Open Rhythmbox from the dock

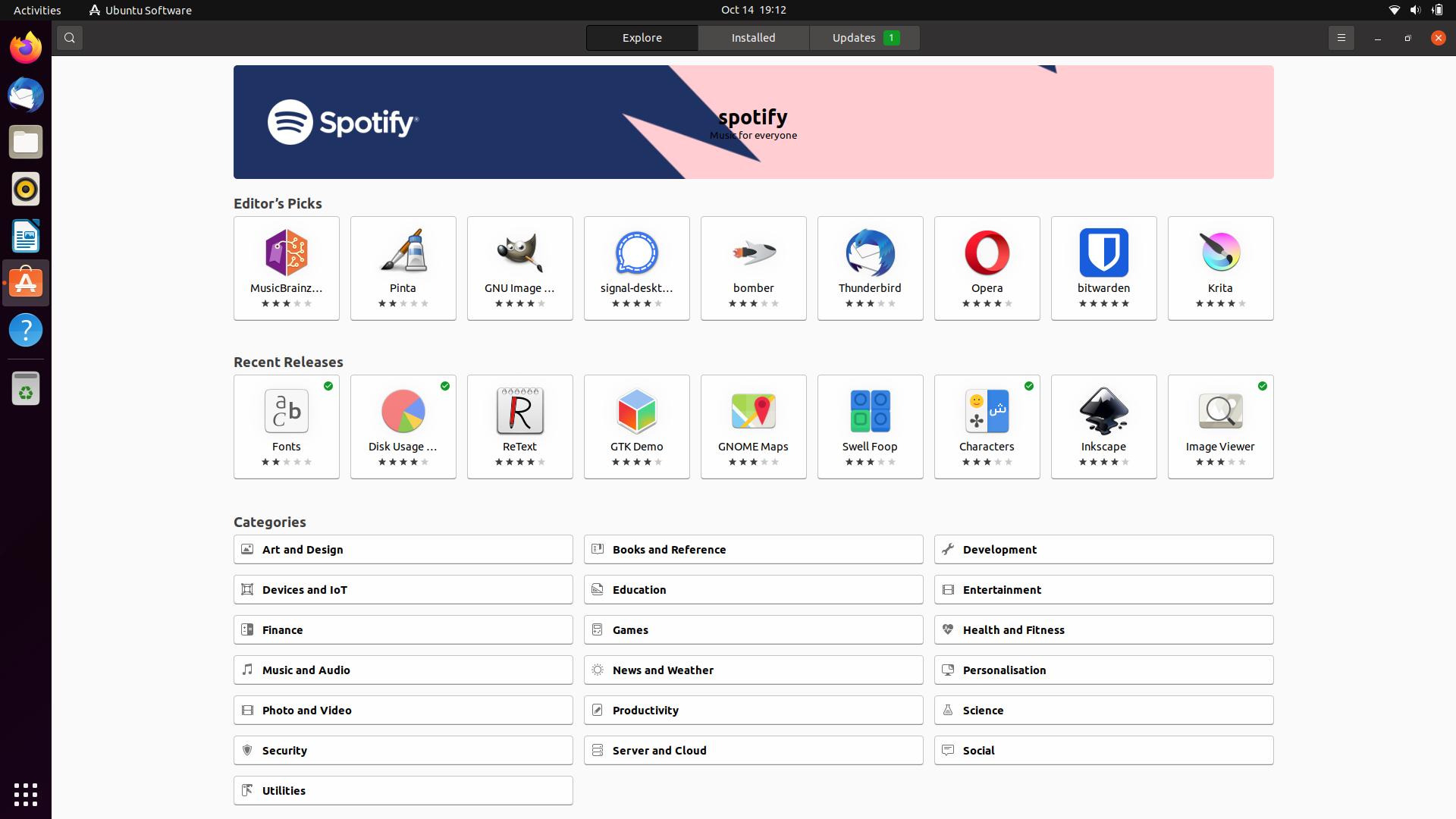(26, 190)
